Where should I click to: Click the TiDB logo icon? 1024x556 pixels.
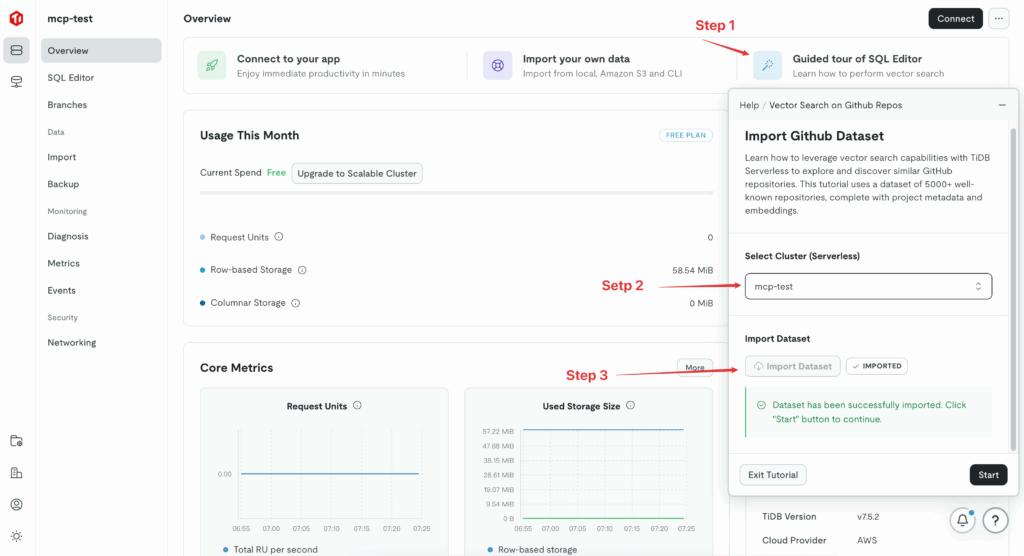[x=16, y=18]
